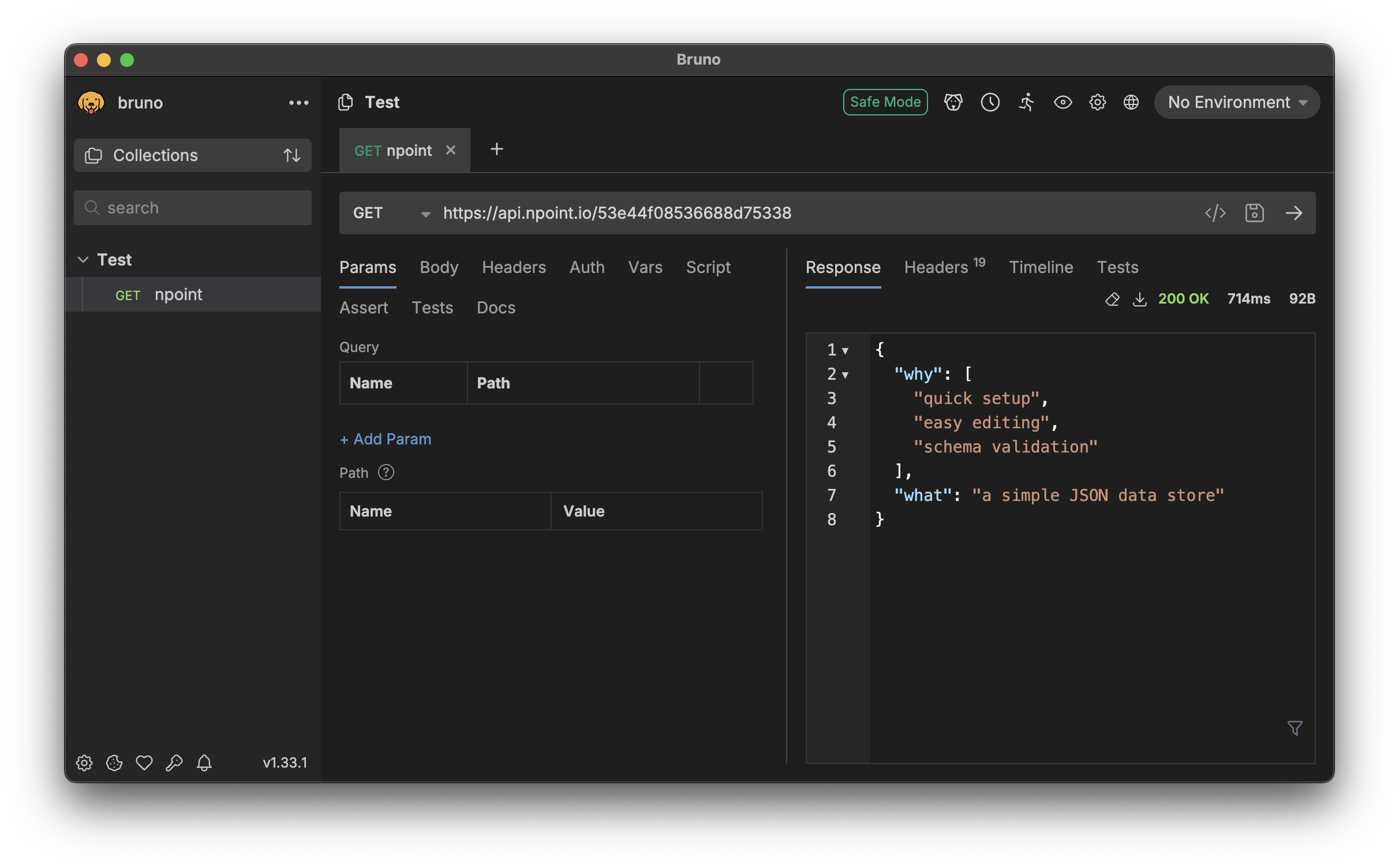Open the Auth tab

point(587,267)
